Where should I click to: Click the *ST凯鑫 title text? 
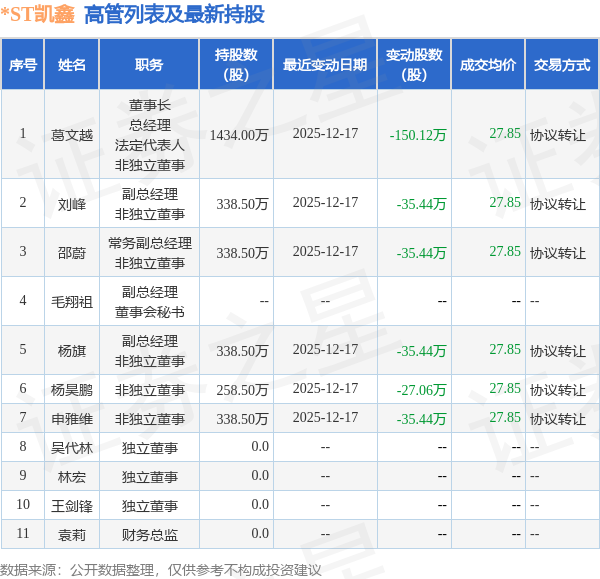point(38,14)
